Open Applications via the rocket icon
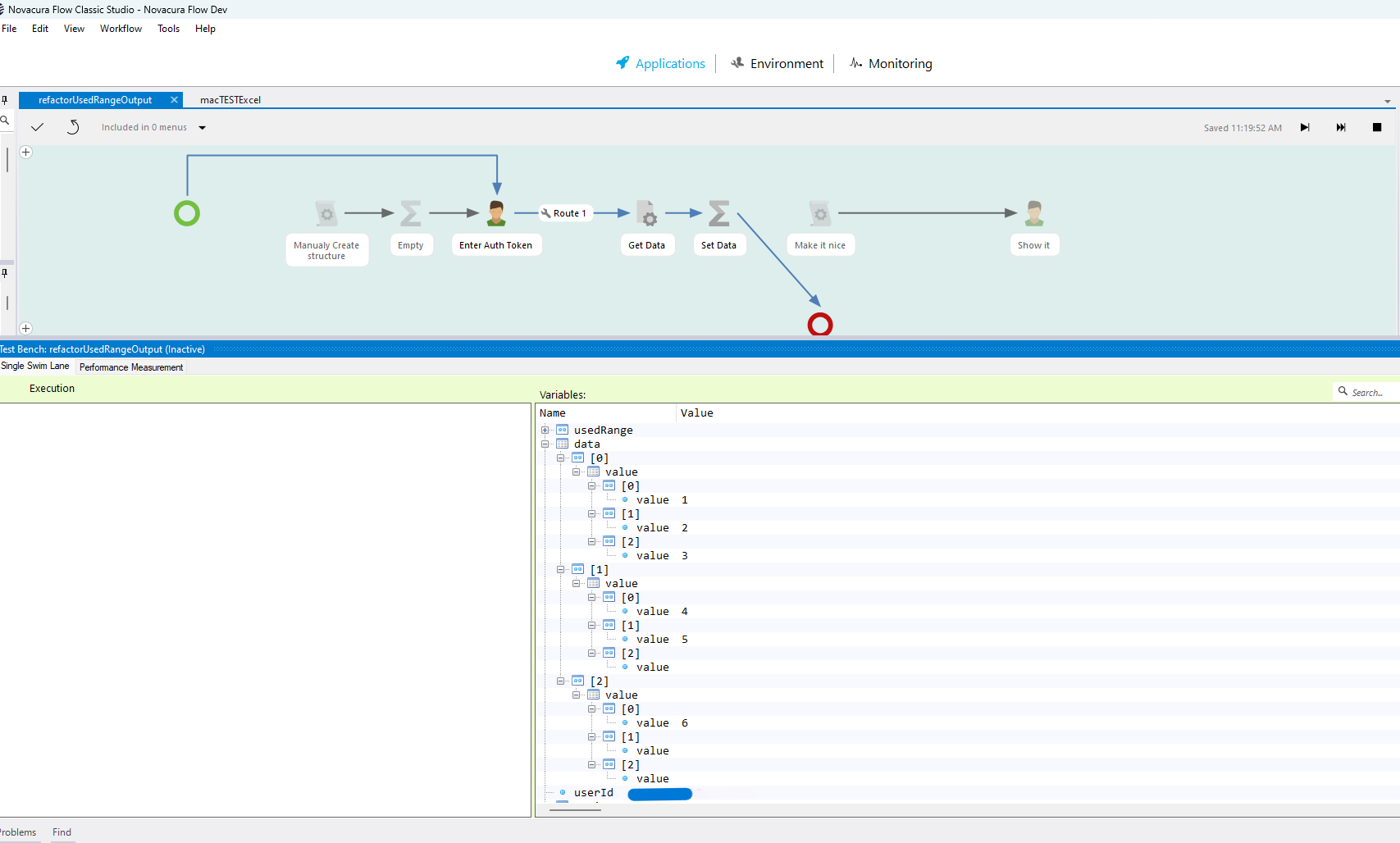Image resolution: width=1400 pixels, height=843 pixels. coord(623,63)
